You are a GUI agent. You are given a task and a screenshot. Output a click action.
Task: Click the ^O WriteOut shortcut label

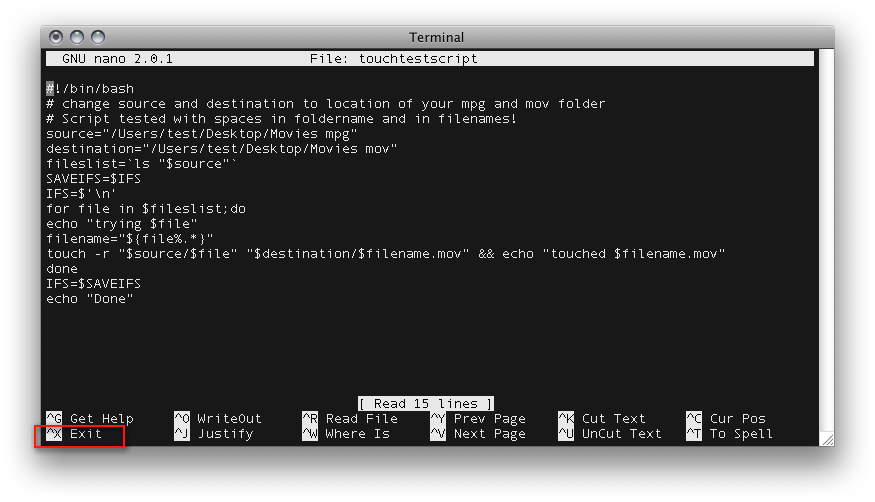(x=218, y=418)
